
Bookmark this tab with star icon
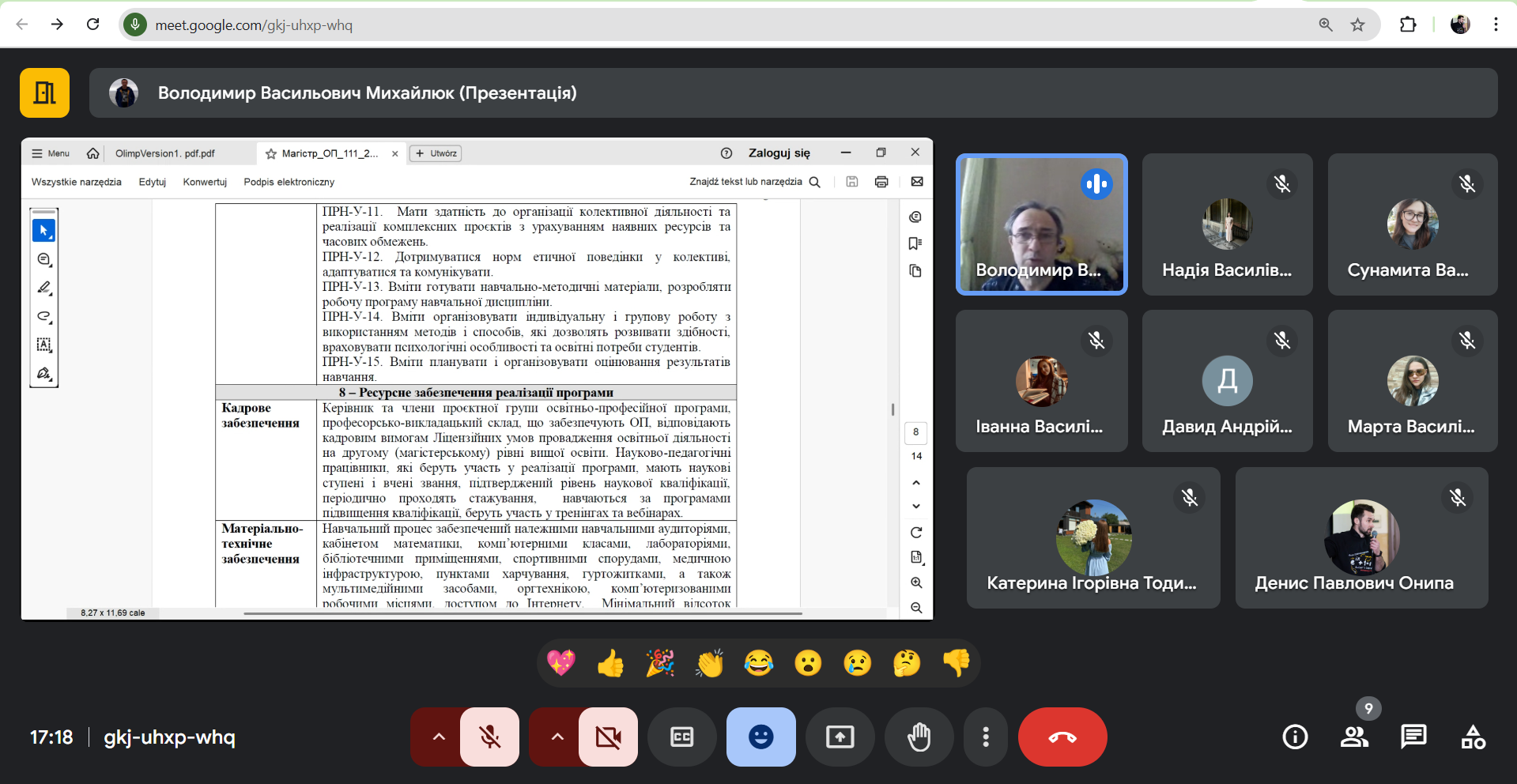[x=1357, y=24]
